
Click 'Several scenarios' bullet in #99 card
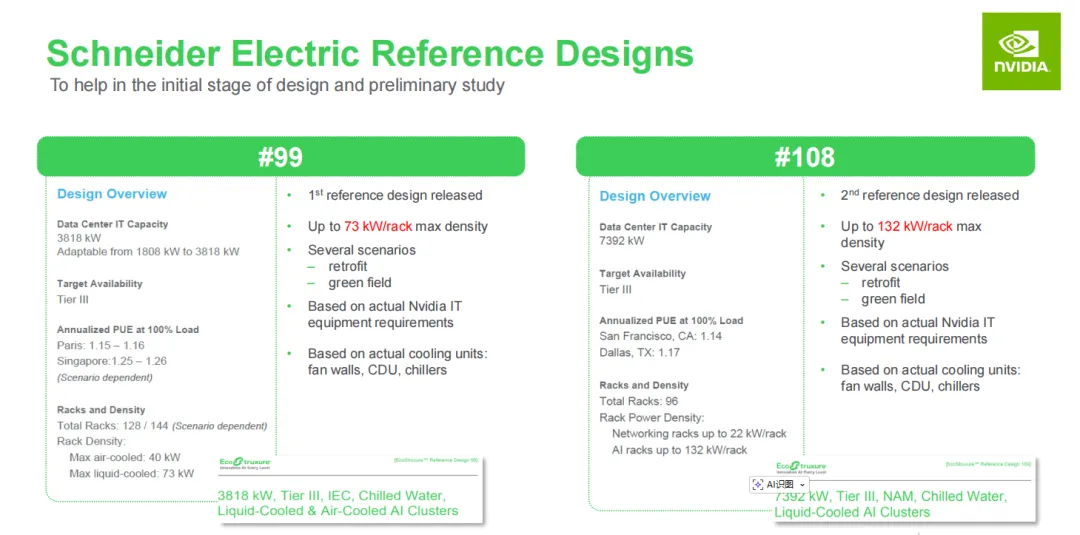tap(362, 250)
